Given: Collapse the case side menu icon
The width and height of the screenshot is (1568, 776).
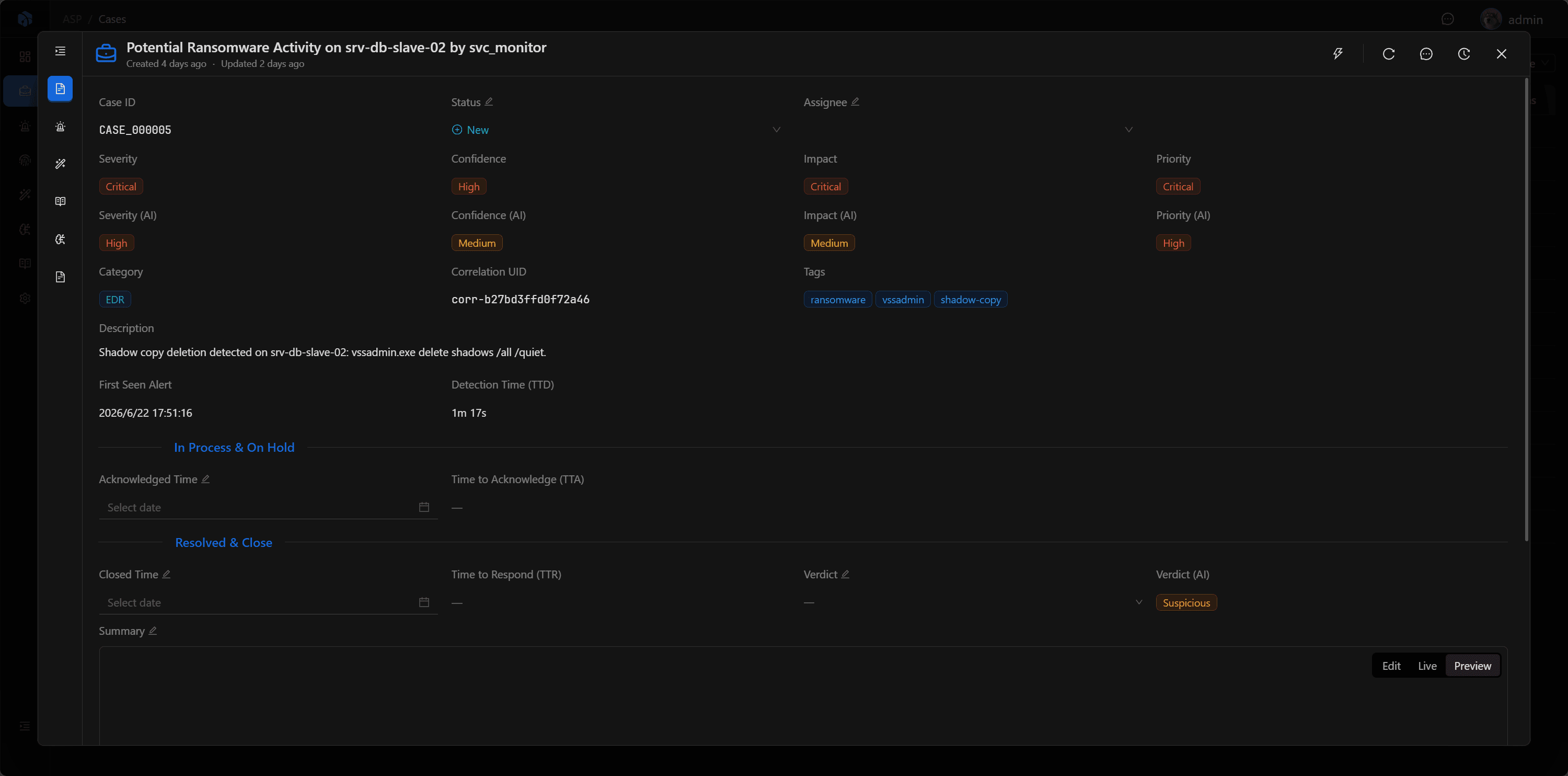Looking at the screenshot, I should pos(60,51).
